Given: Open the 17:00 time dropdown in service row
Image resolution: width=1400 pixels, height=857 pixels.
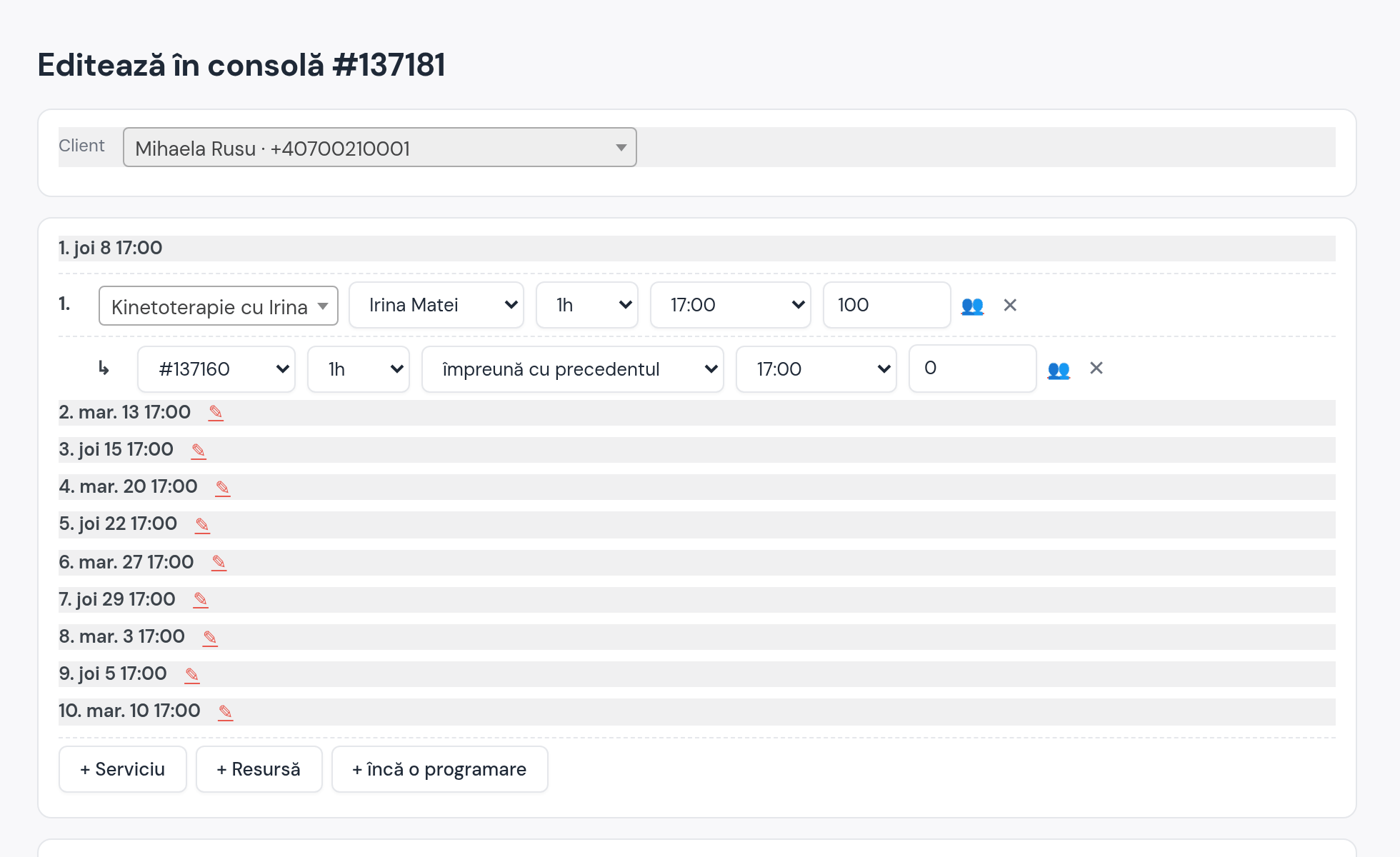Looking at the screenshot, I should pyautogui.click(x=731, y=305).
